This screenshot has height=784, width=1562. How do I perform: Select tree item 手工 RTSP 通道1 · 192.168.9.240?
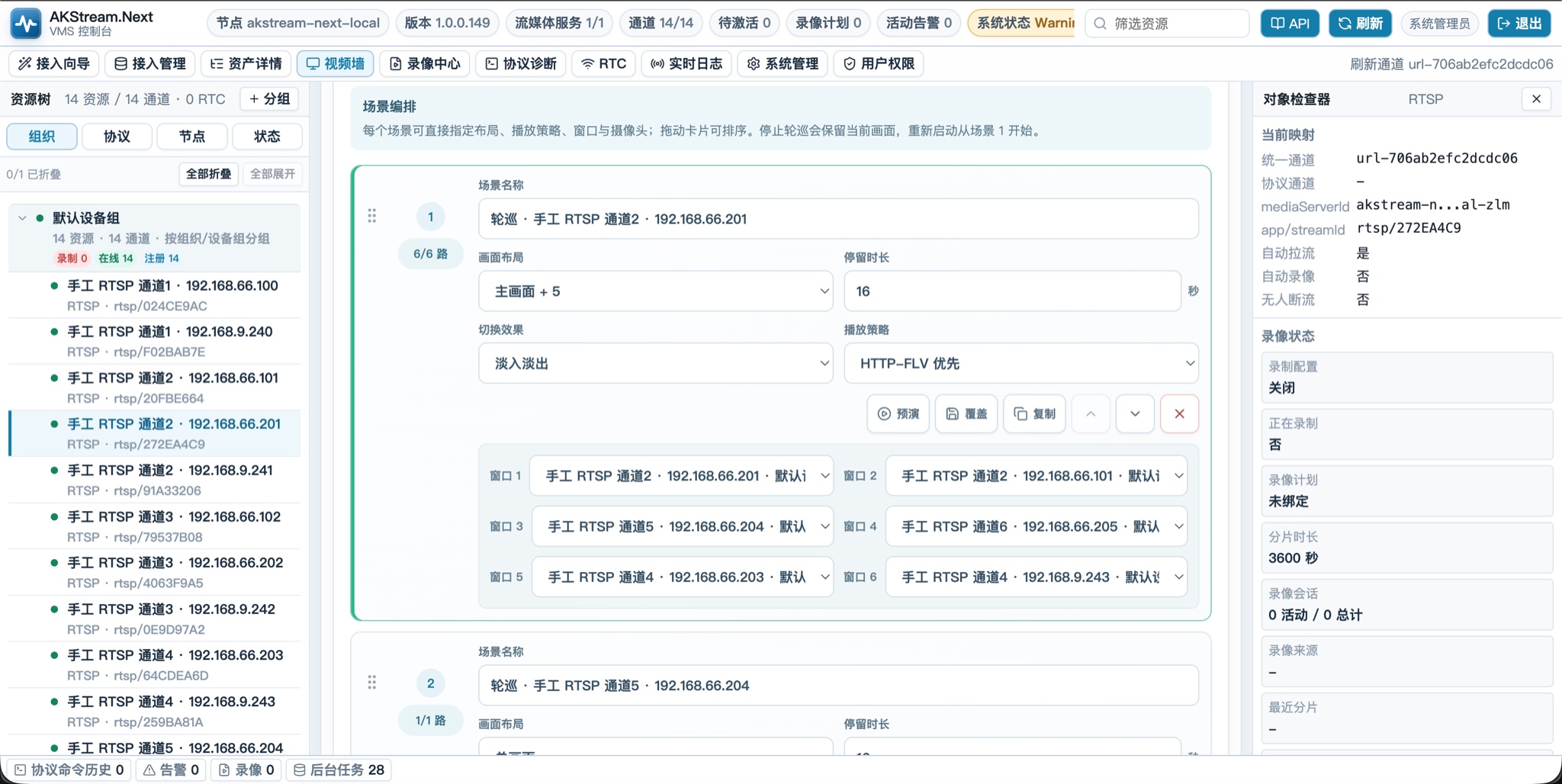pyautogui.click(x=155, y=342)
